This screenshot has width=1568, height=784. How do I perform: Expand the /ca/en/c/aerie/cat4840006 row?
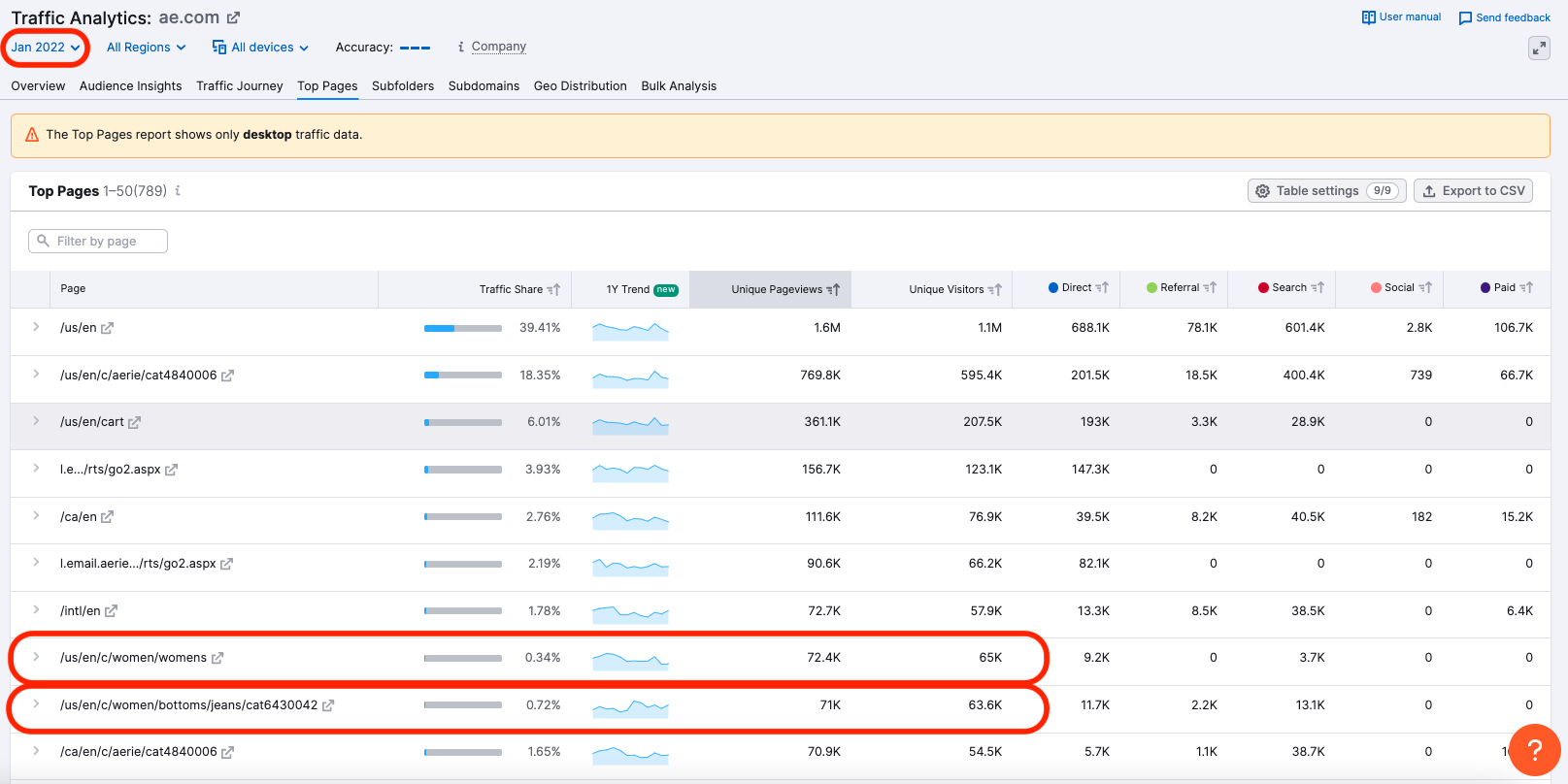36,750
